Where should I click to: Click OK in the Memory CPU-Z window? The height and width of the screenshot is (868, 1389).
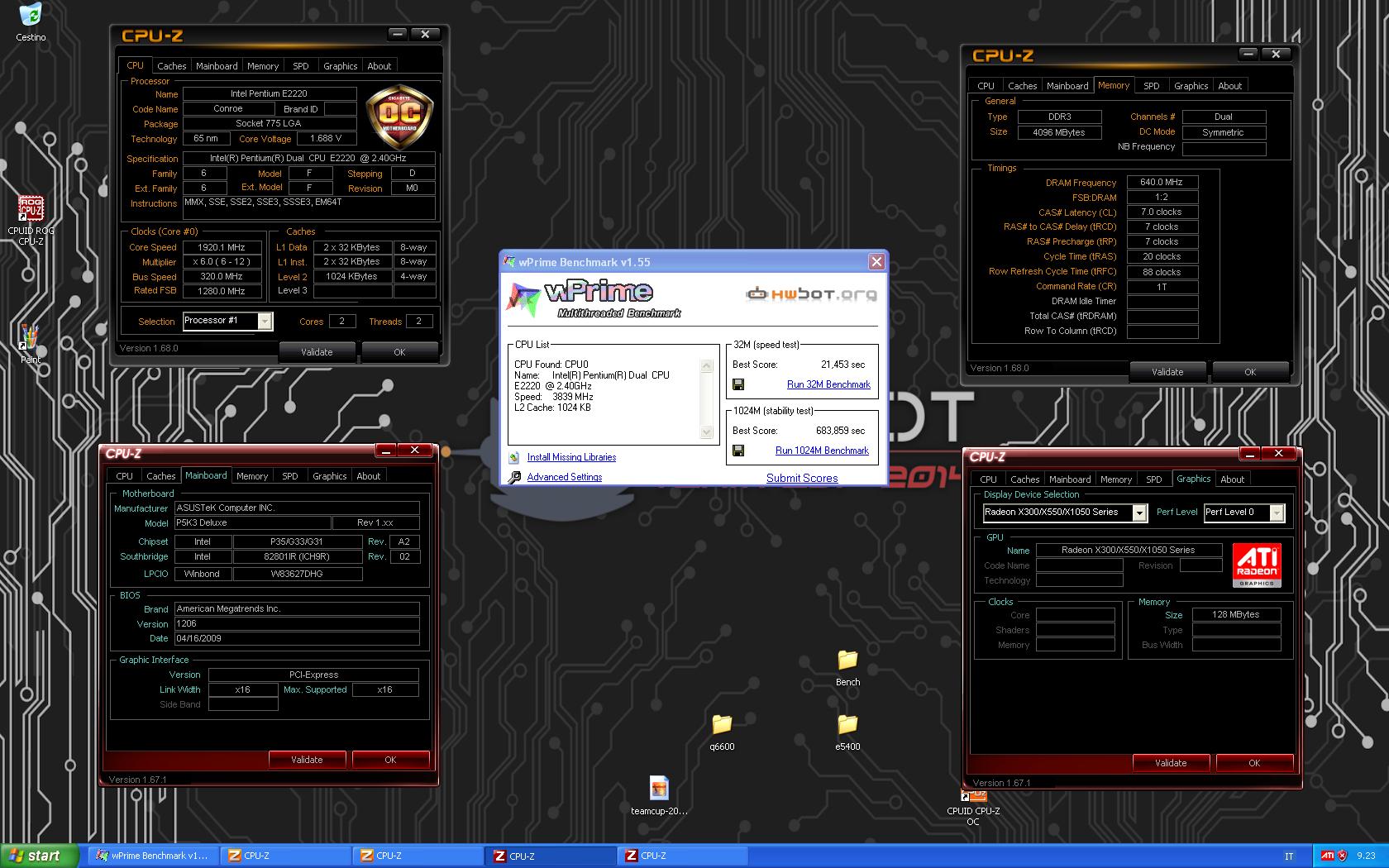[1250, 372]
